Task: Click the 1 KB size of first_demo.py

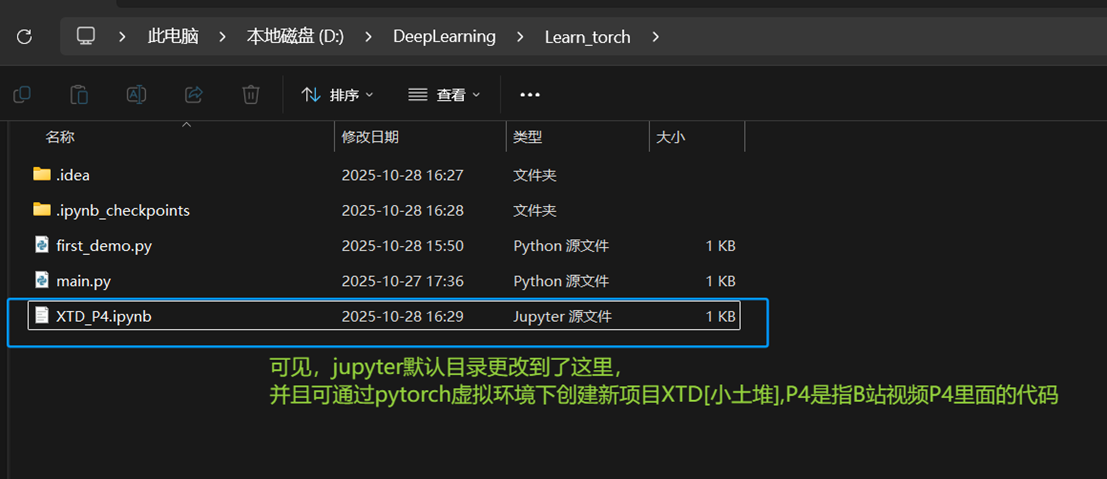Action: (x=720, y=246)
